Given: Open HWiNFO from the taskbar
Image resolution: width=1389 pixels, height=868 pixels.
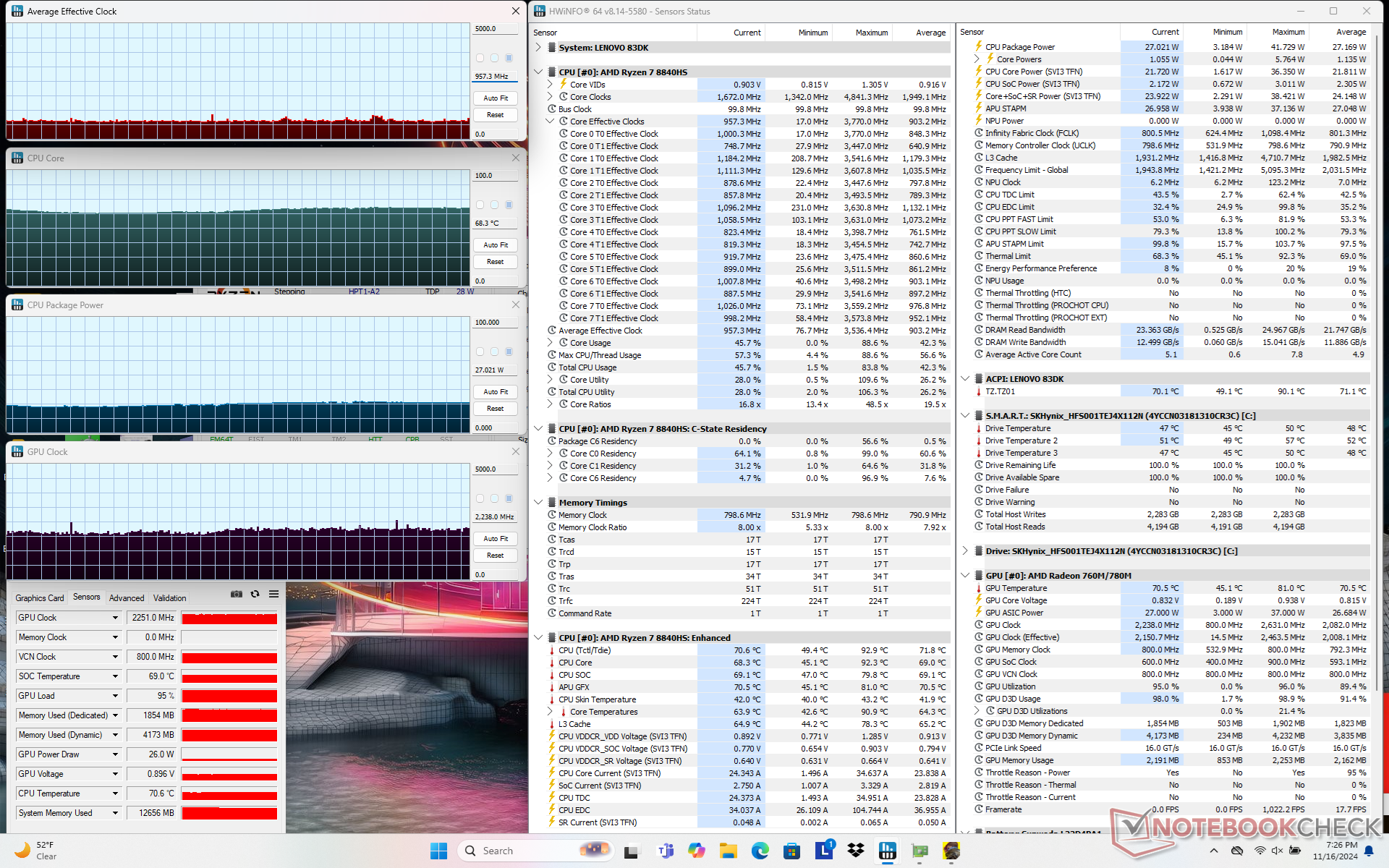Looking at the screenshot, I should pos(888,851).
